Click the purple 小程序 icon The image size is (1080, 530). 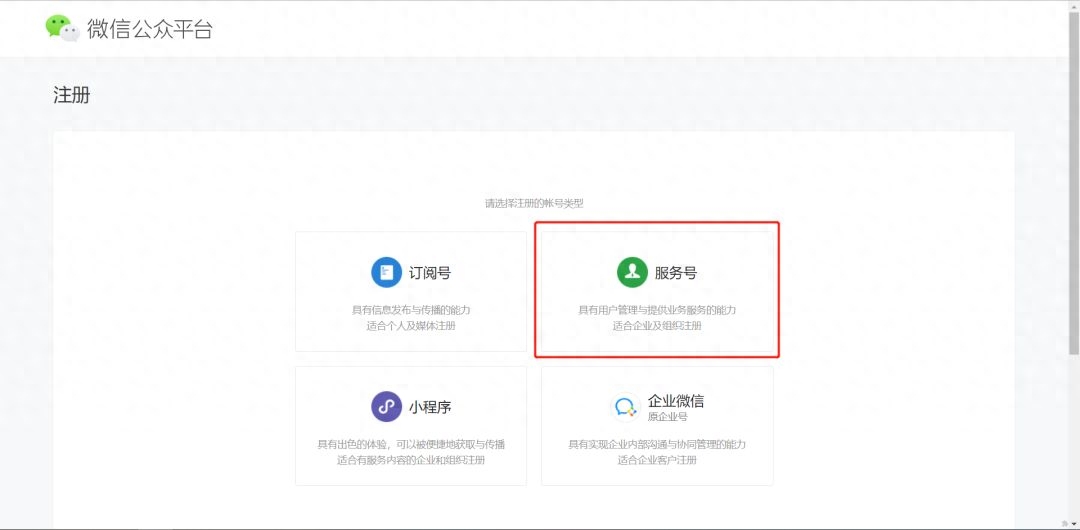[x=386, y=407]
